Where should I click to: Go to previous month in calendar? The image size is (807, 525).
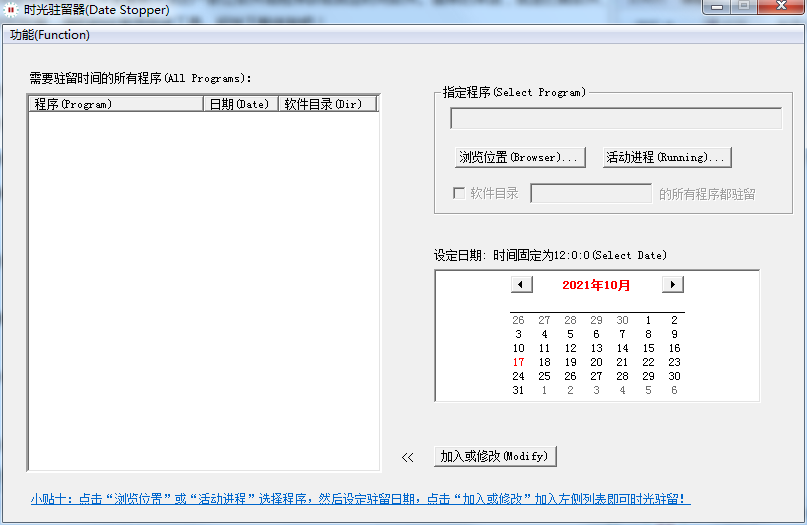click(521, 285)
